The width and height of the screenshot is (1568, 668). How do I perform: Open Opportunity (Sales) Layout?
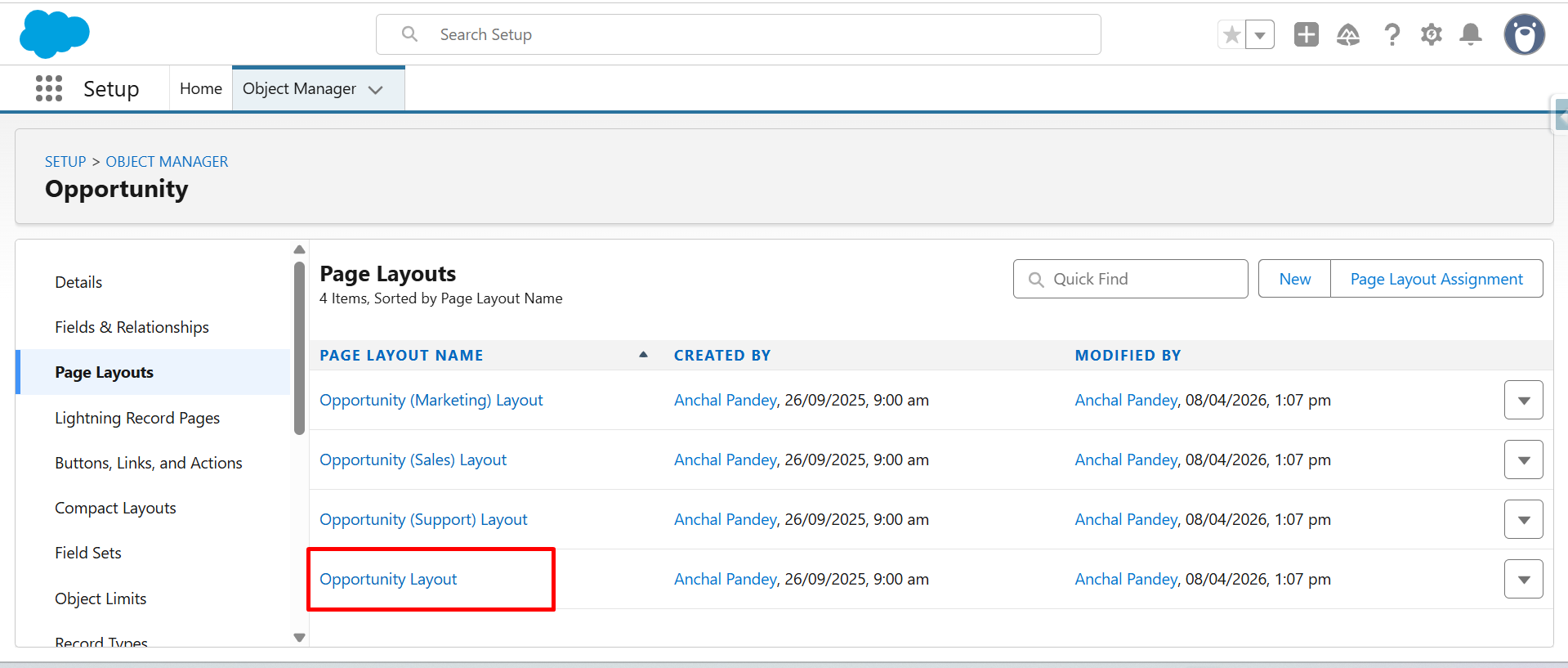(x=413, y=460)
